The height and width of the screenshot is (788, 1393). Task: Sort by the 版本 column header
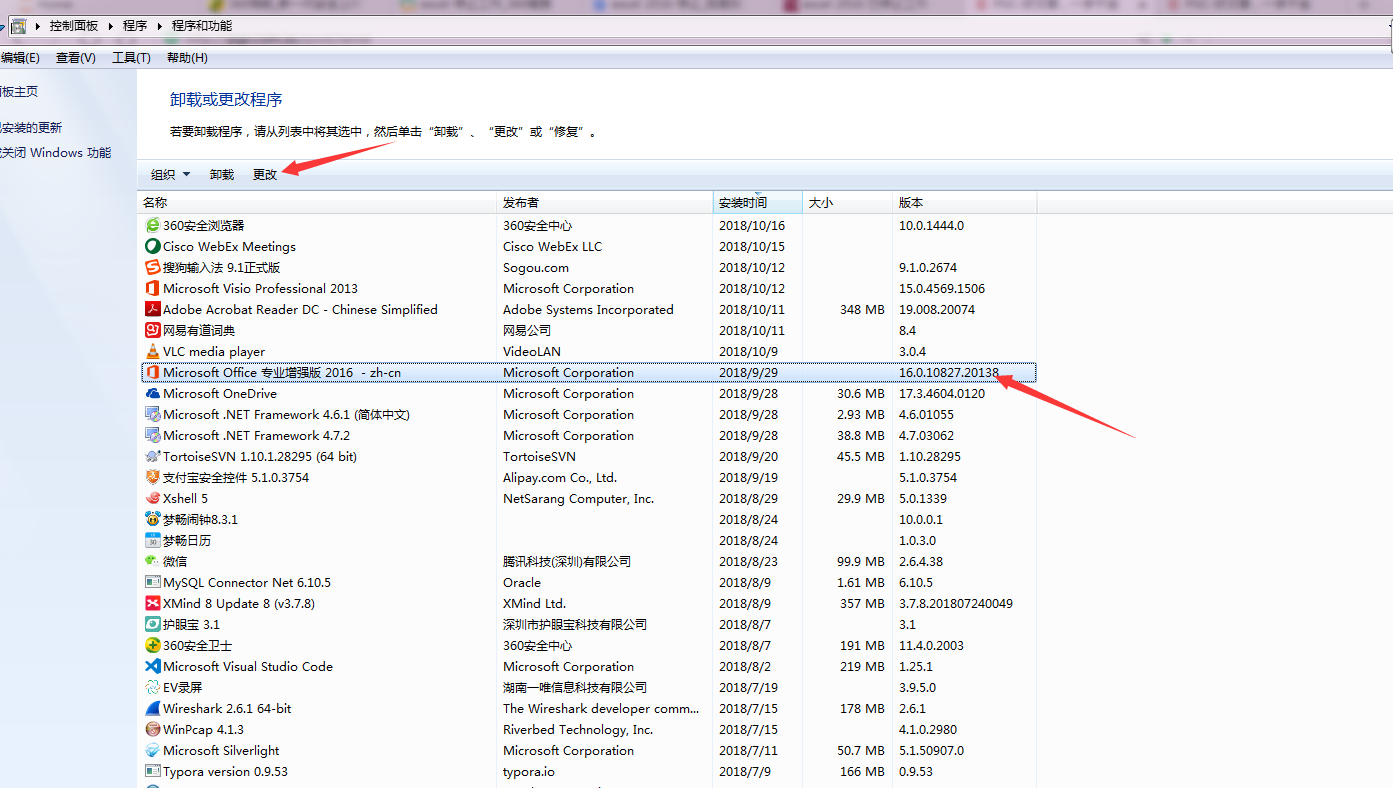(965, 202)
